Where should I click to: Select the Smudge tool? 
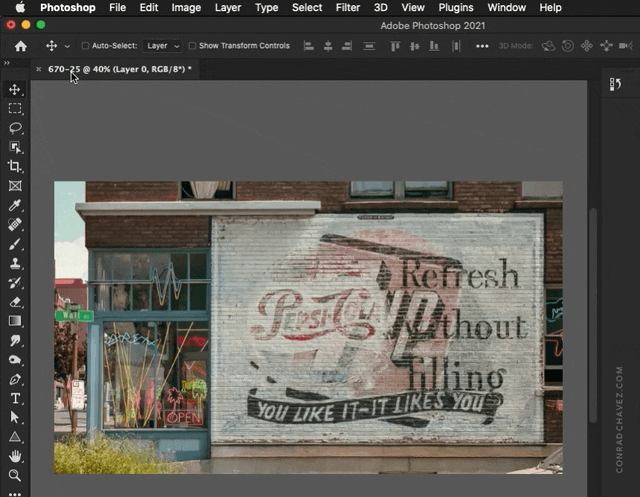[x=15, y=340]
